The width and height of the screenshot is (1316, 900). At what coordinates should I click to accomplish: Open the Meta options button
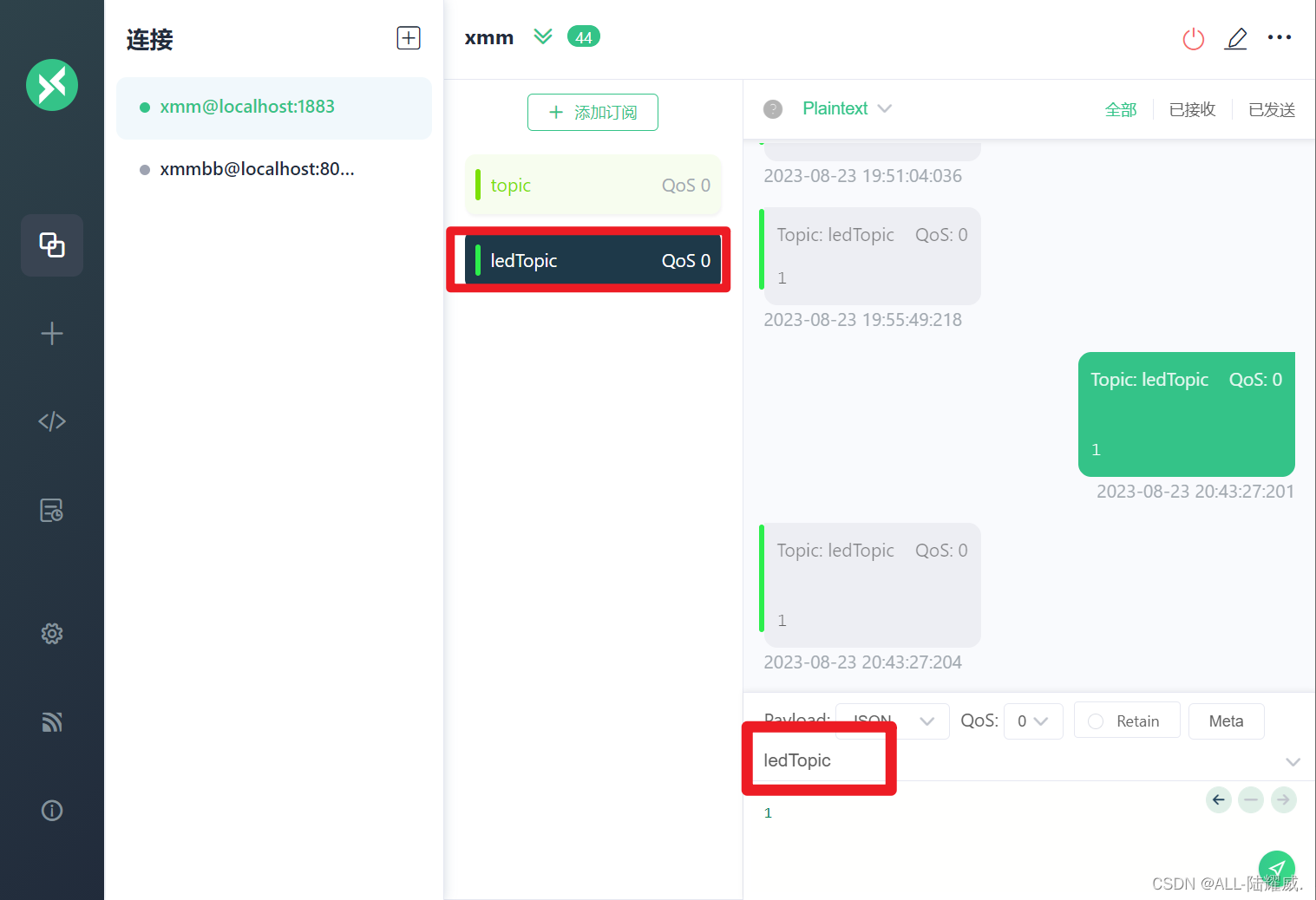(1226, 721)
